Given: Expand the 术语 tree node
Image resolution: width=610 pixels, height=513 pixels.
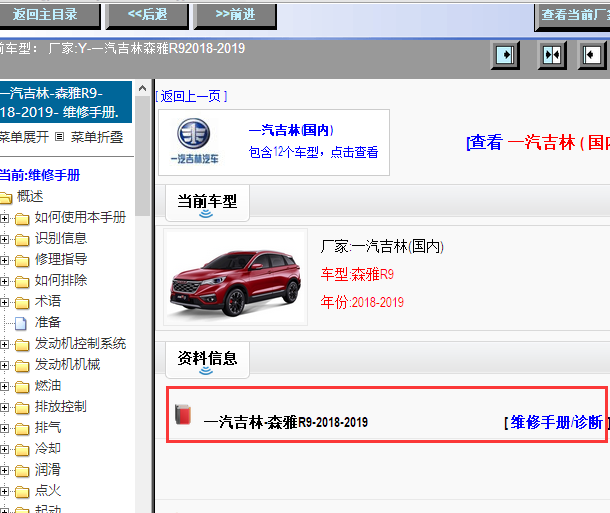Looking at the screenshot, I should coord(4,302).
